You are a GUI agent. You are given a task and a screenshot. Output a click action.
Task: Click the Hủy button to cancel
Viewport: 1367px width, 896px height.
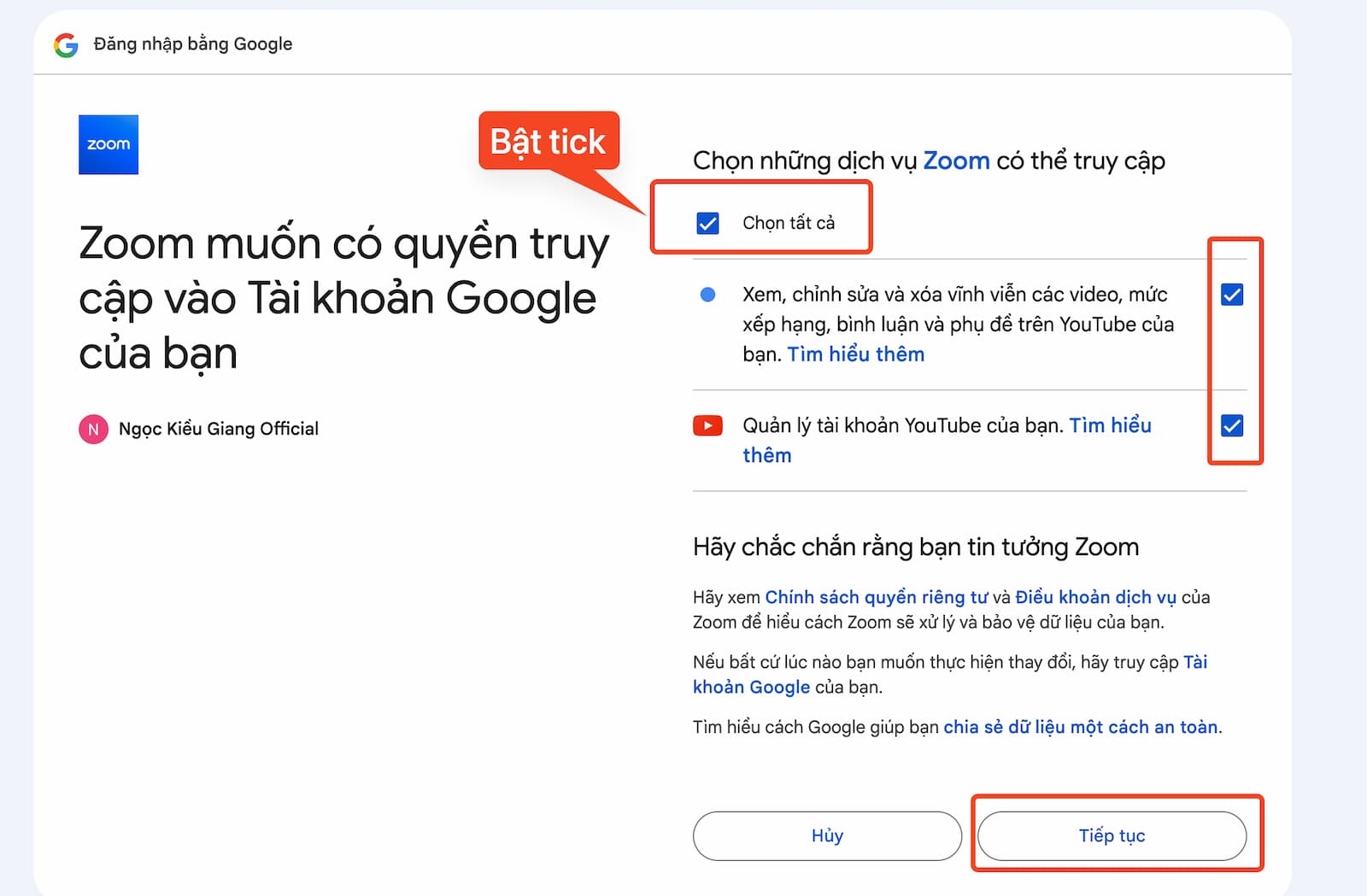(827, 835)
